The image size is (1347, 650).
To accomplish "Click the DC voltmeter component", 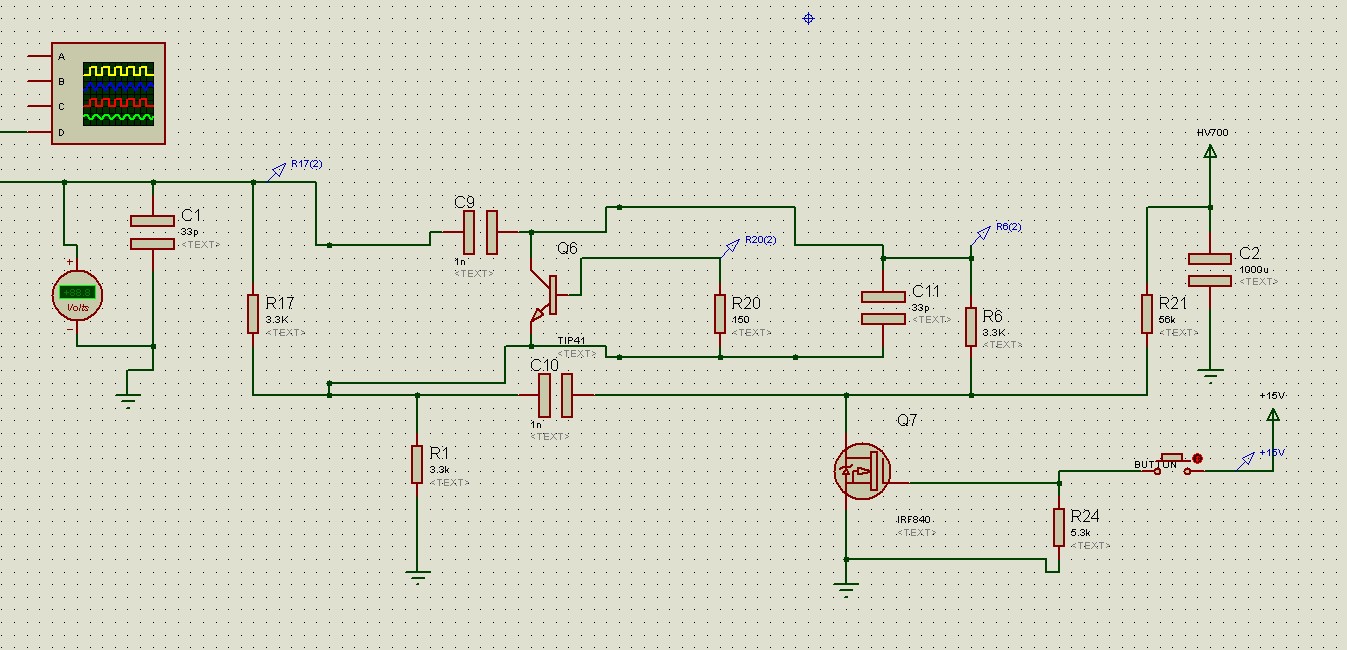I will coord(78,295).
